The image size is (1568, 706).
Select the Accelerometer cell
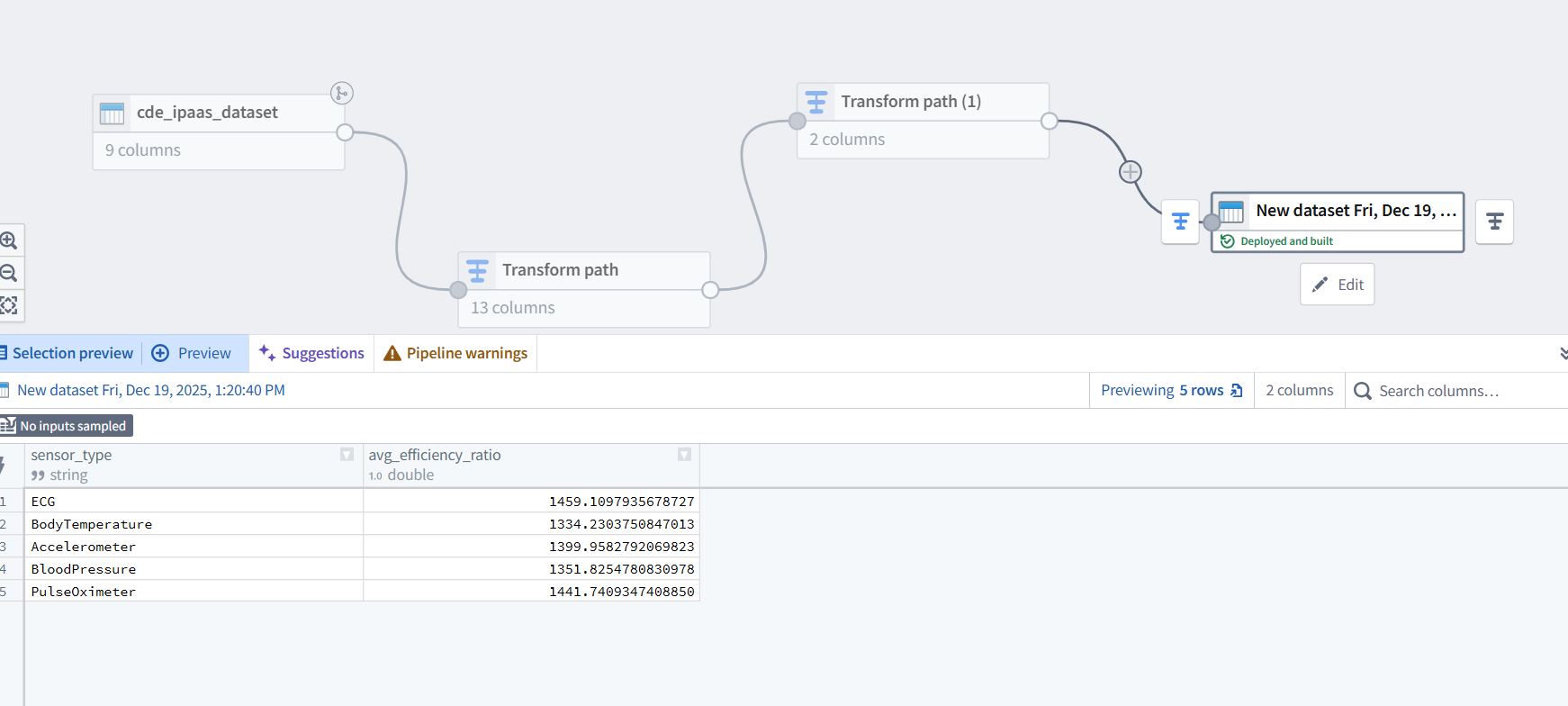(194, 546)
